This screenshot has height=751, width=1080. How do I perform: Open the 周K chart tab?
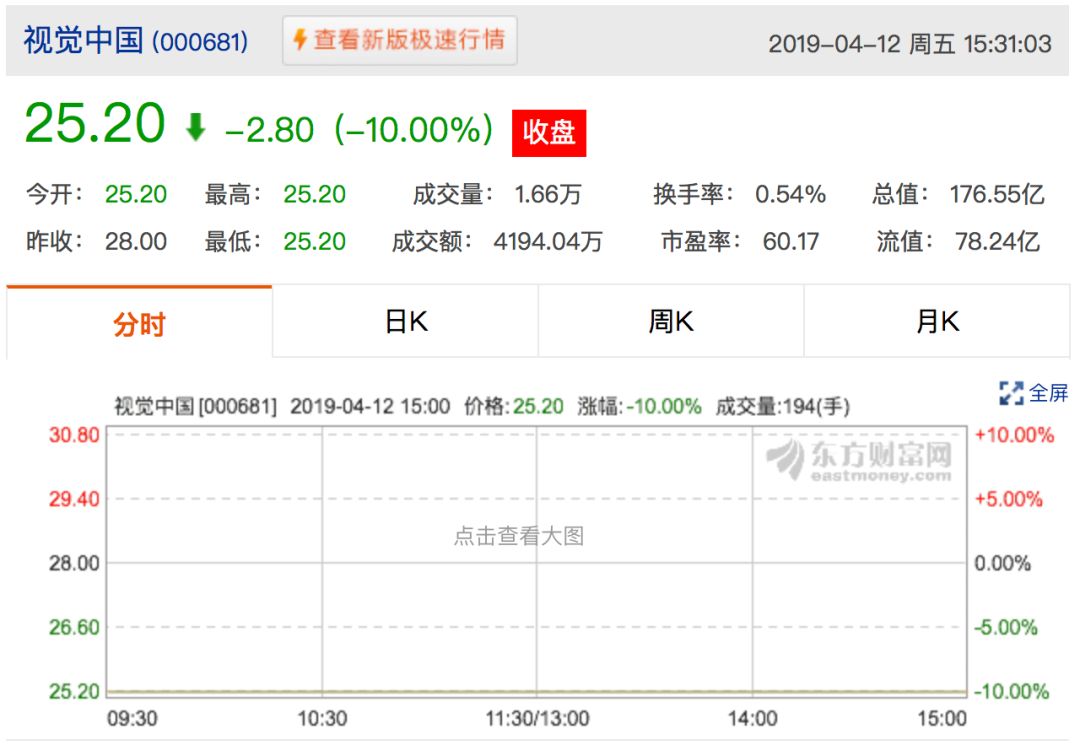click(671, 322)
